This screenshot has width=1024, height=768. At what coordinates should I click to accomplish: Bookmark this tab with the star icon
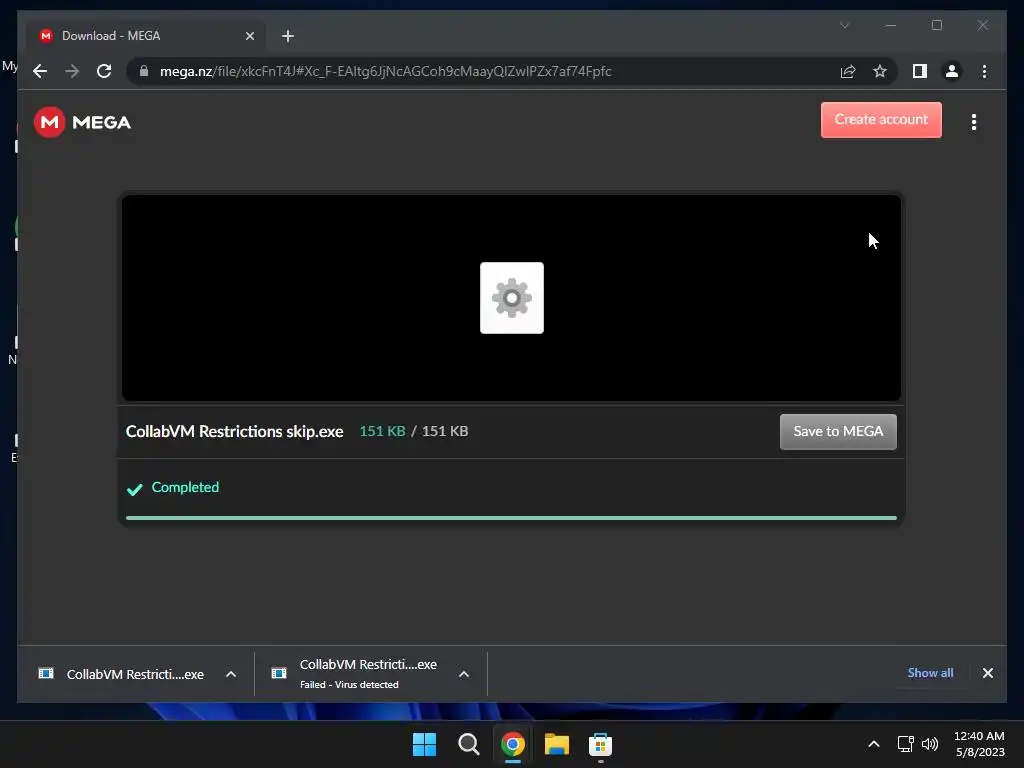tap(880, 71)
